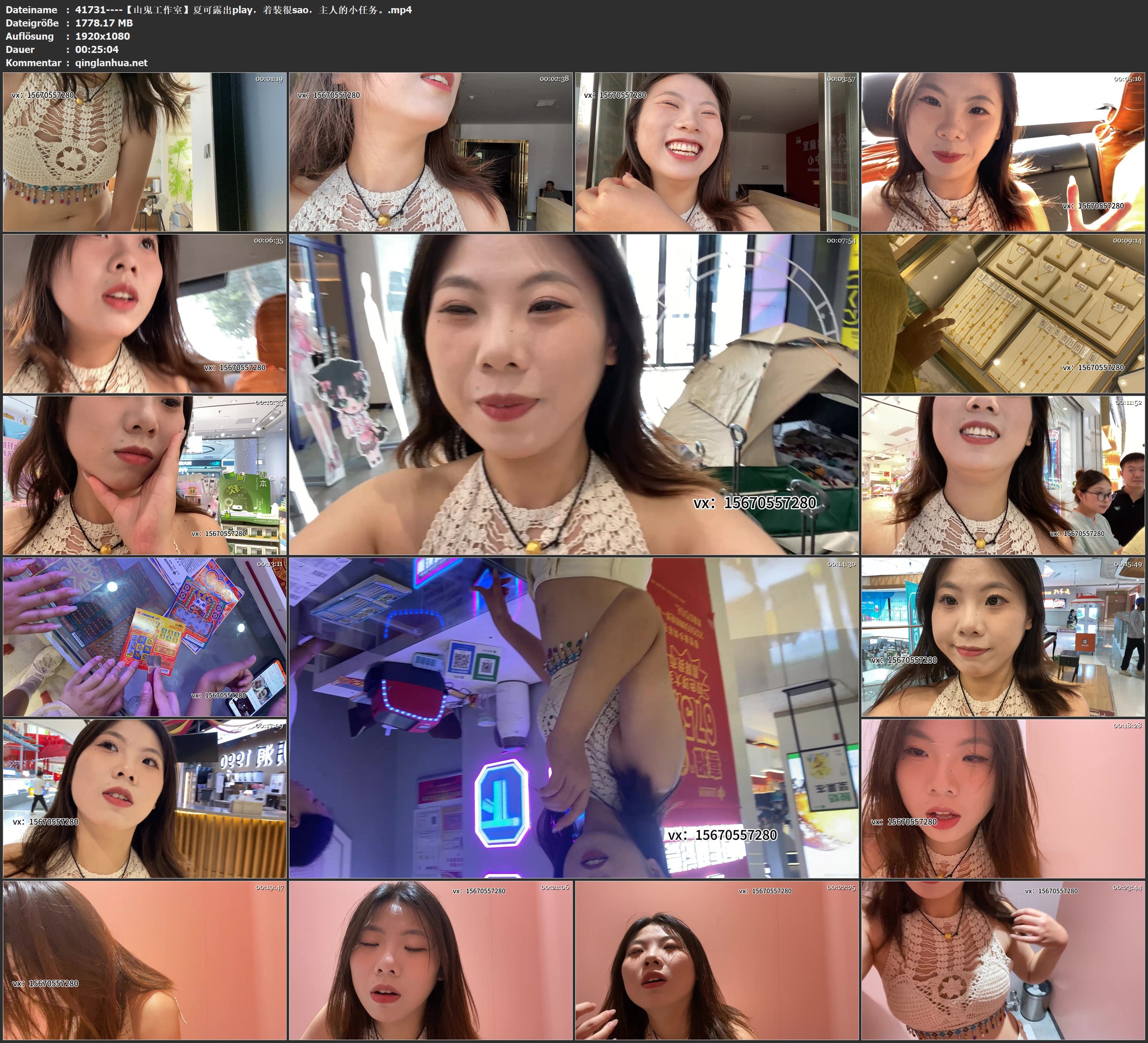
Task: Click the thumbnail stamped 00:06:35
Action: pos(145,313)
